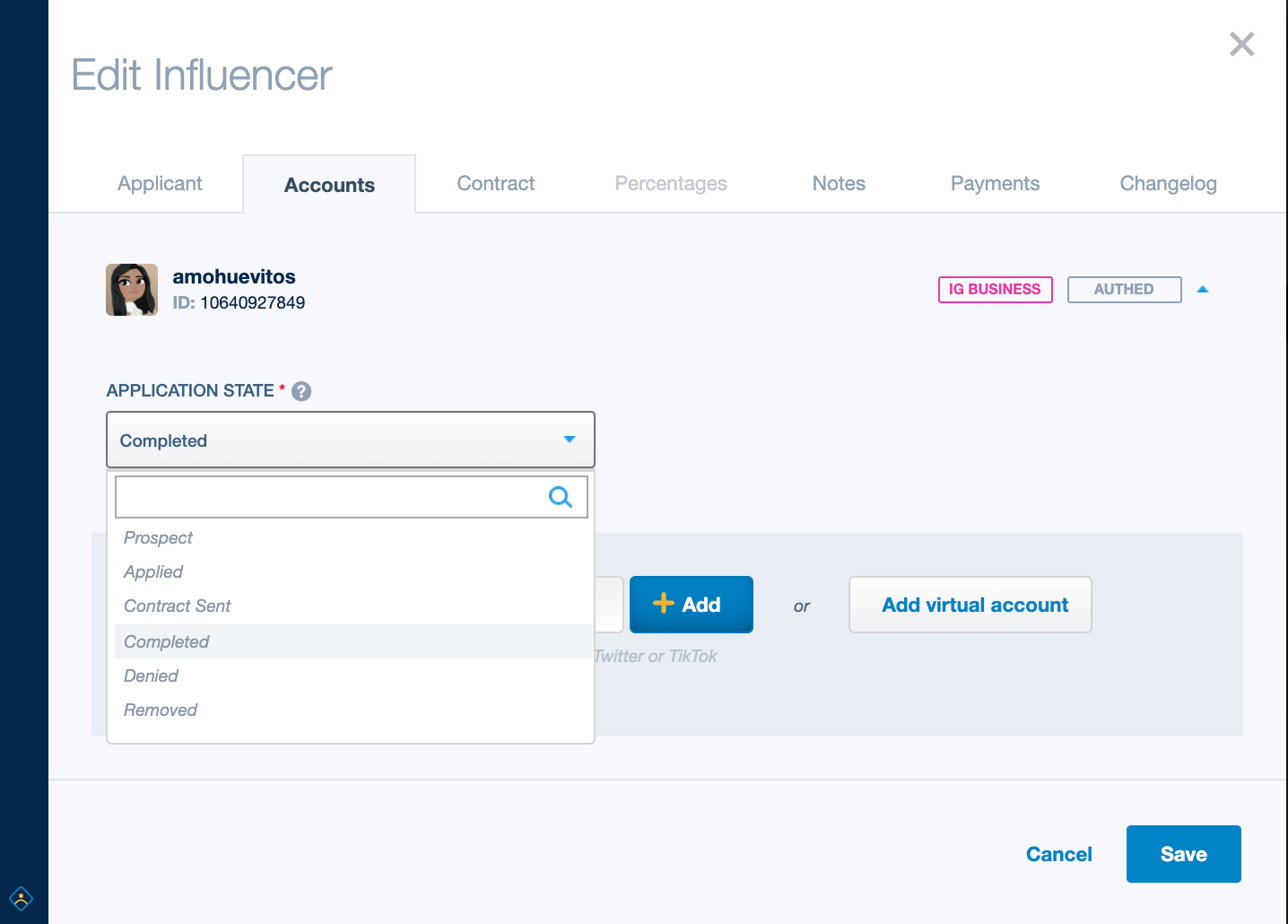Click the amohuevitos avatar thumbnail
The height and width of the screenshot is (924, 1288).
tap(132, 290)
